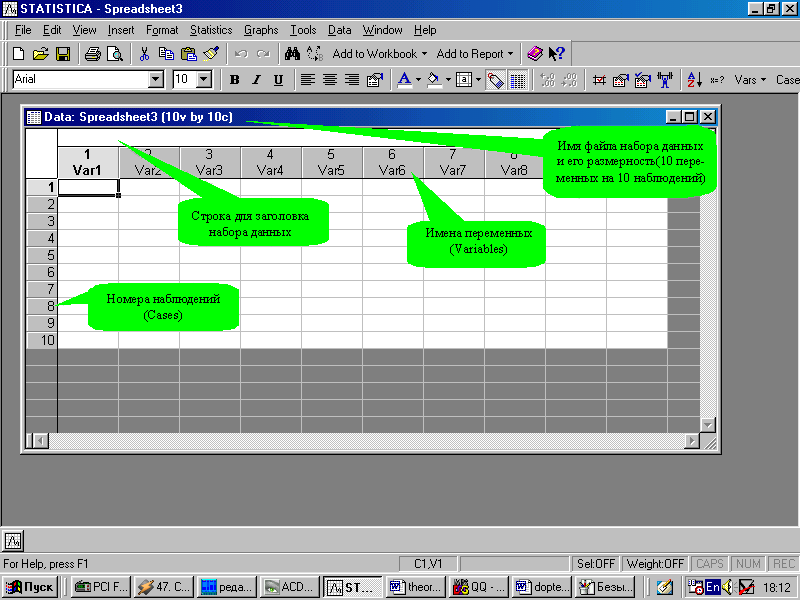Switch to the ACD... taskbar button

tap(290, 587)
